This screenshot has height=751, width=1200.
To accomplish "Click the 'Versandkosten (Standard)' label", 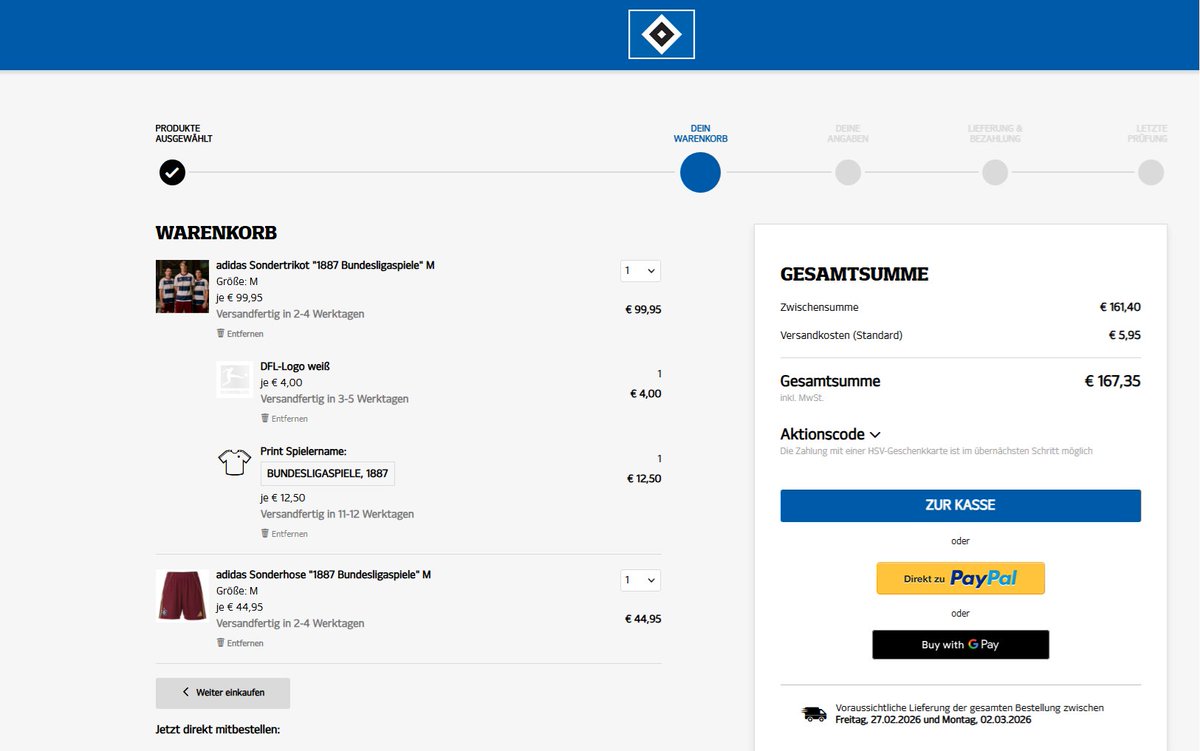I will pyautogui.click(x=841, y=335).
